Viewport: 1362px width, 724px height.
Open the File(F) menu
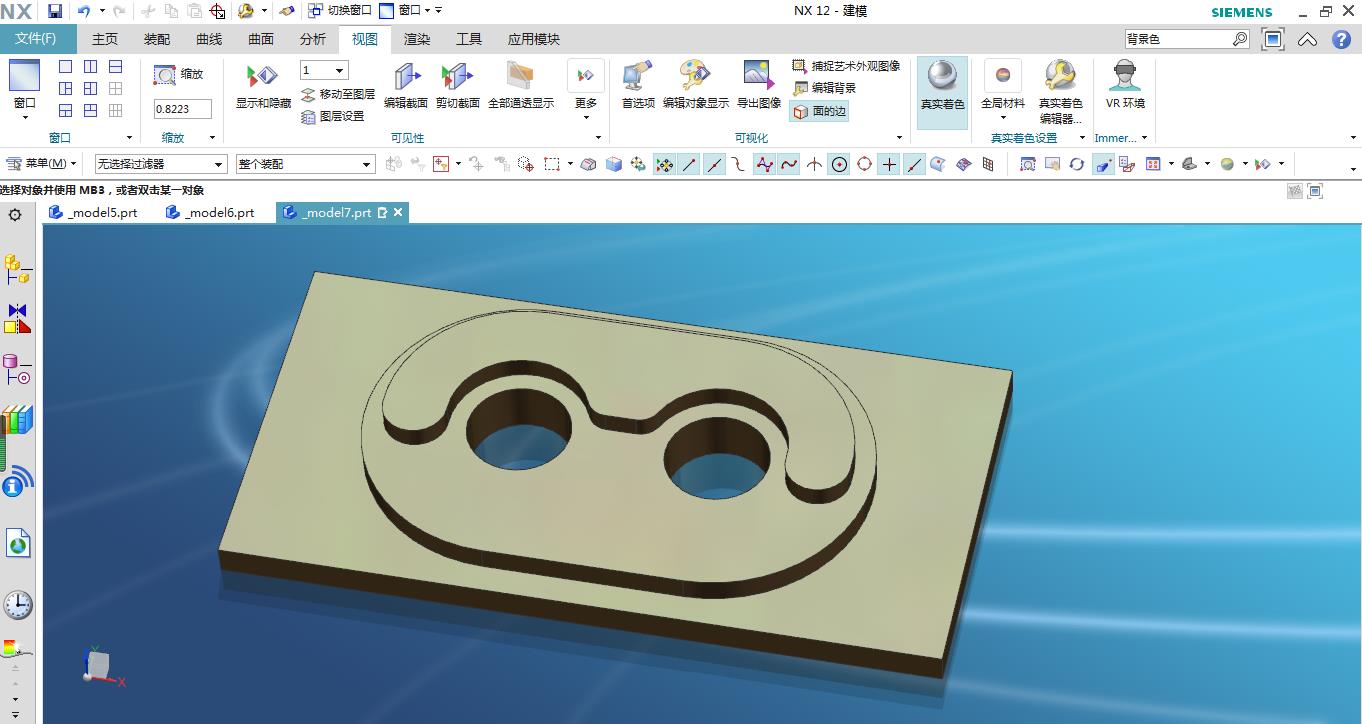36,39
